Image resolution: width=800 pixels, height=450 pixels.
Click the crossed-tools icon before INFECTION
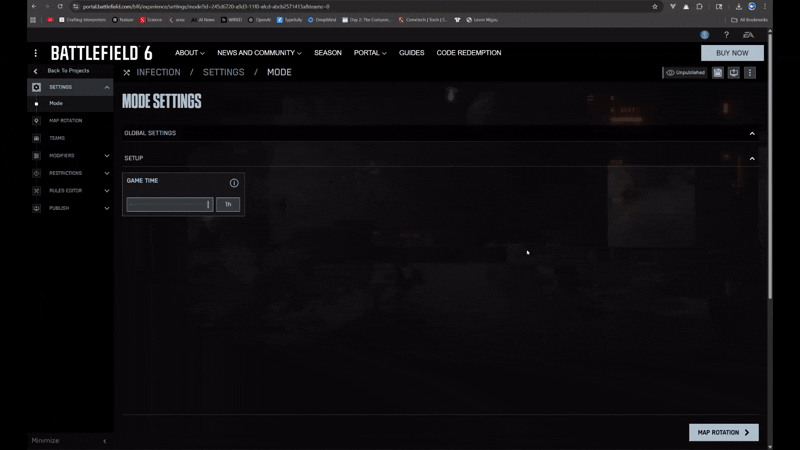[127, 72]
